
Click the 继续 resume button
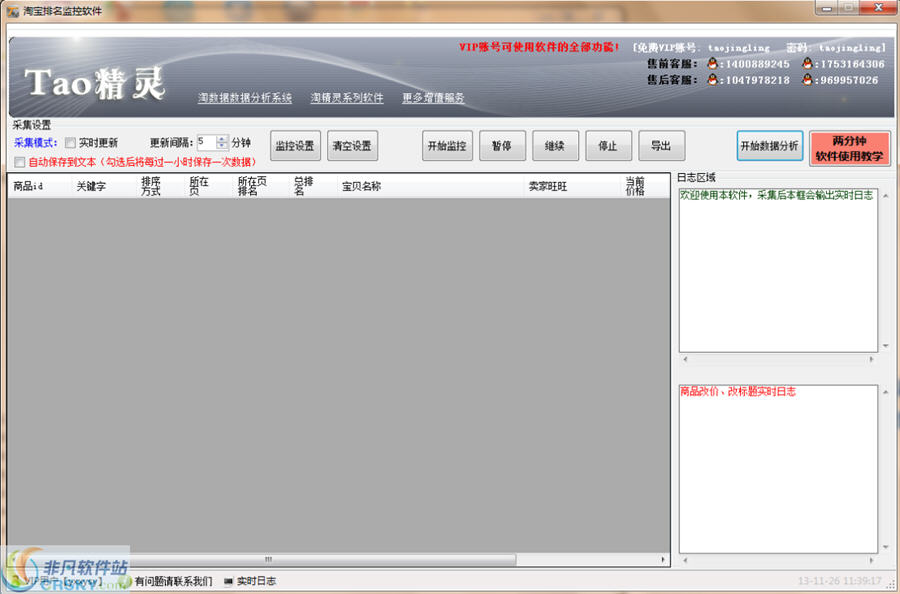click(x=555, y=146)
